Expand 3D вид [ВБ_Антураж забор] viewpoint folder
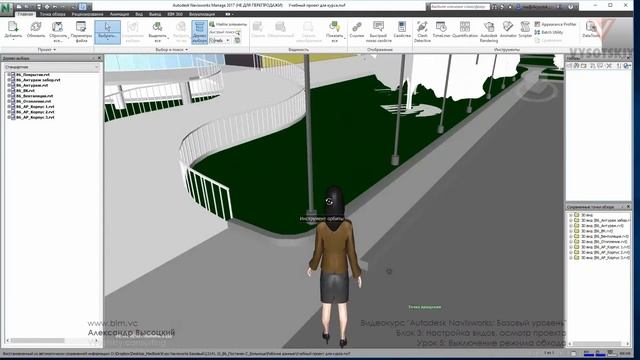The image size is (640, 360). pyautogui.click(x=571, y=220)
